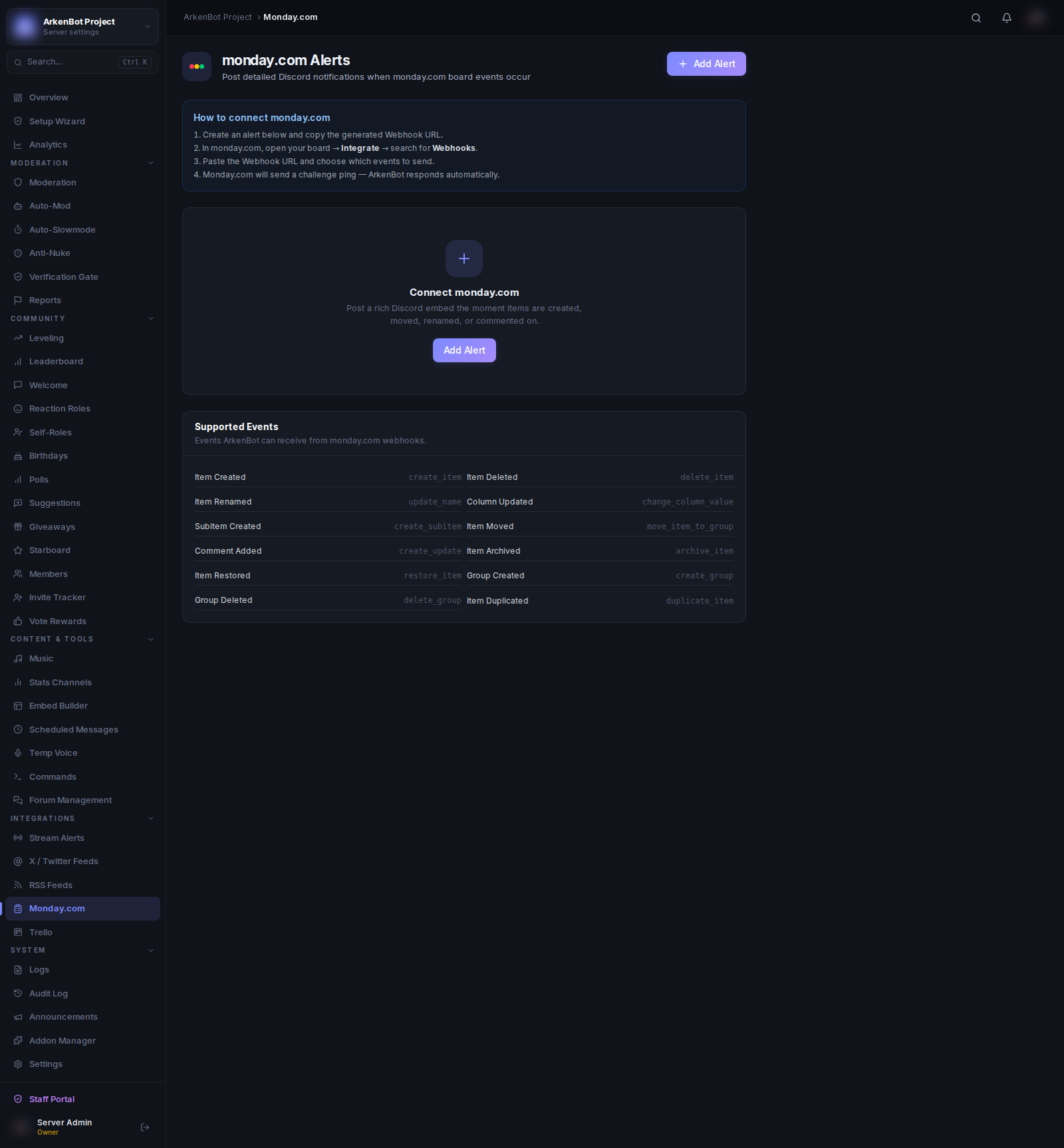The width and height of the screenshot is (1064, 1148).
Task: Open the Stats Channels page
Action: coord(82,683)
